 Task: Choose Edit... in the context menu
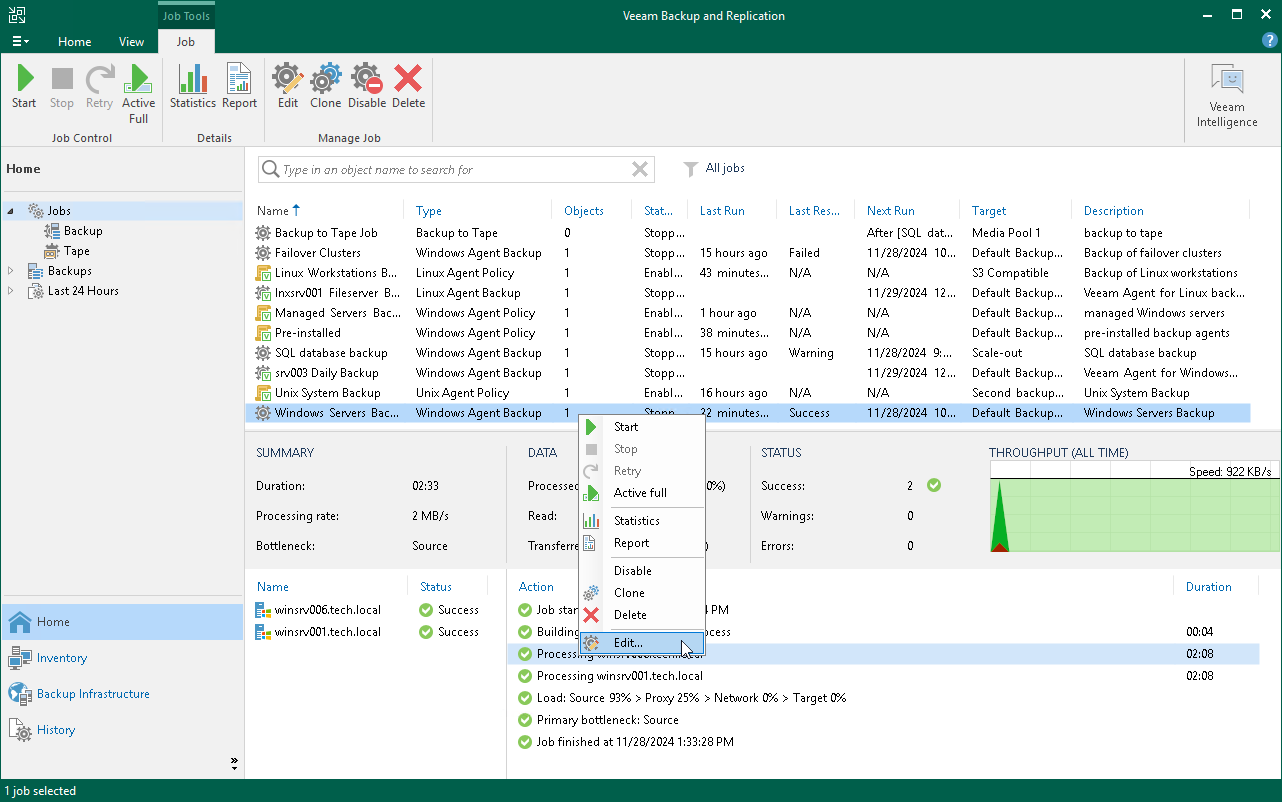(x=642, y=643)
